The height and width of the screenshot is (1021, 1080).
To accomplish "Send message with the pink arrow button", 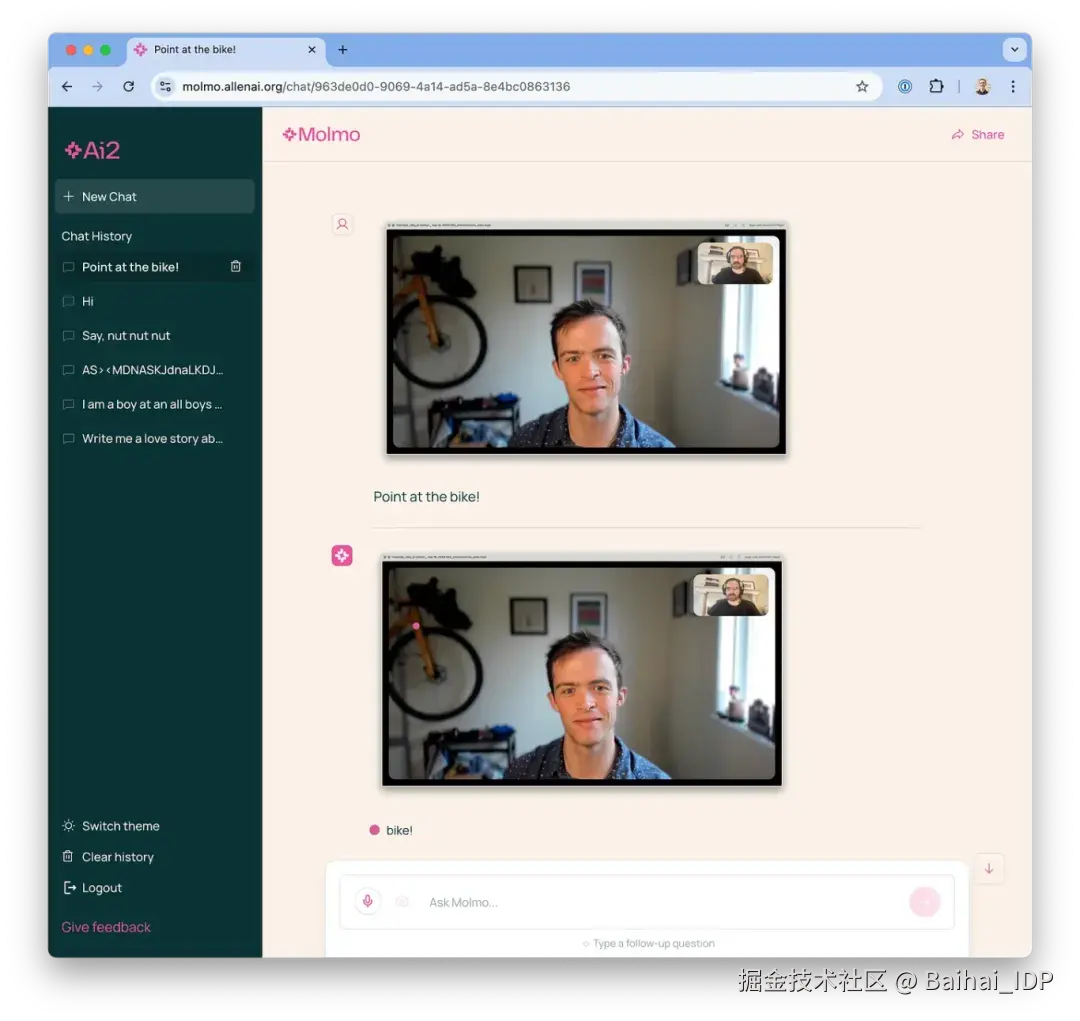I will tap(924, 902).
